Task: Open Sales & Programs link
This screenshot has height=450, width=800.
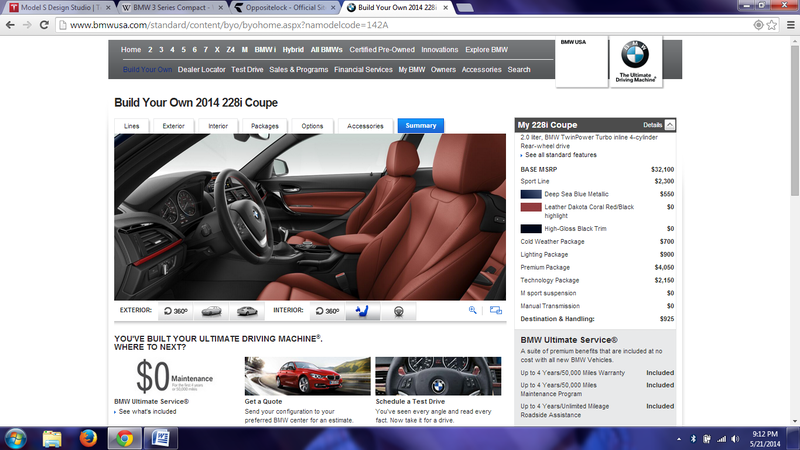Action: click(x=298, y=69)
